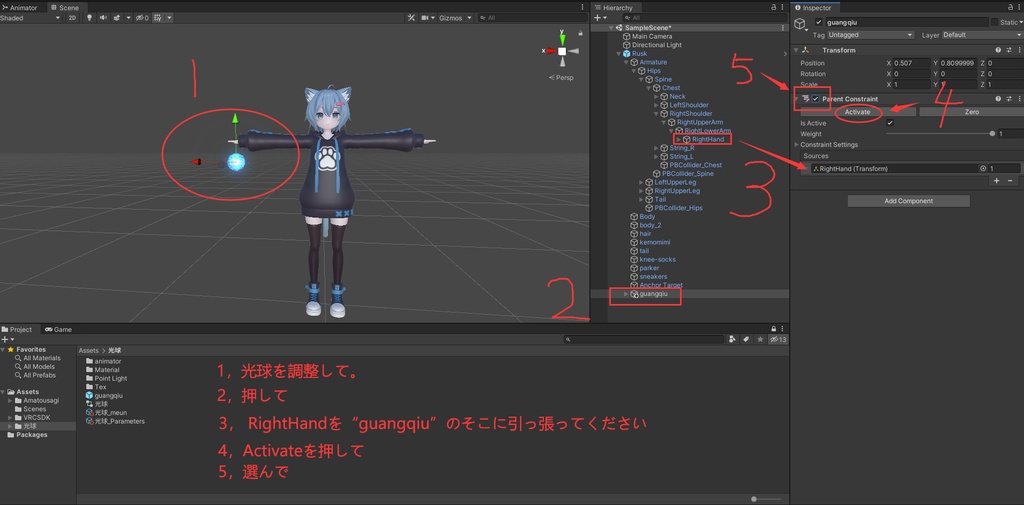Open the grid settings dropdown arrow
This screenshot has width=1024, height=505.
click(x=169, y=18)
